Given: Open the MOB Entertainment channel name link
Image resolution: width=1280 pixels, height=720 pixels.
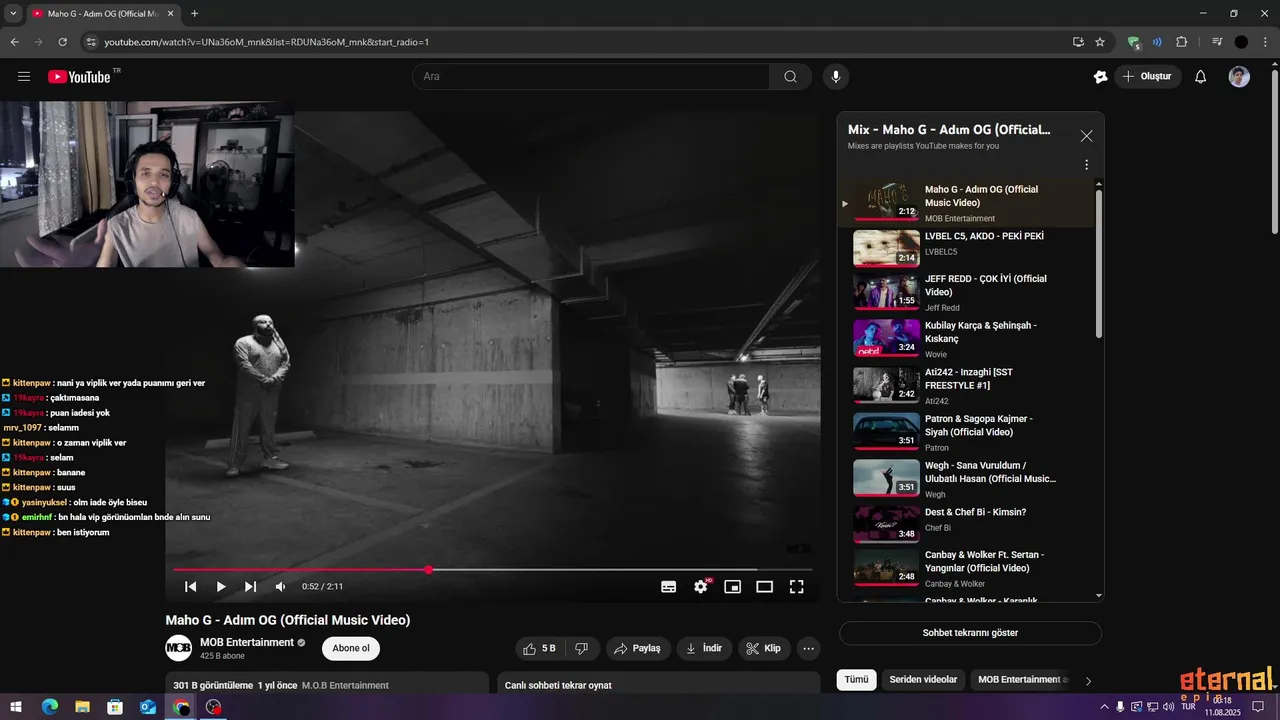Looking at the screenshot, I should (x=247, y=642).
